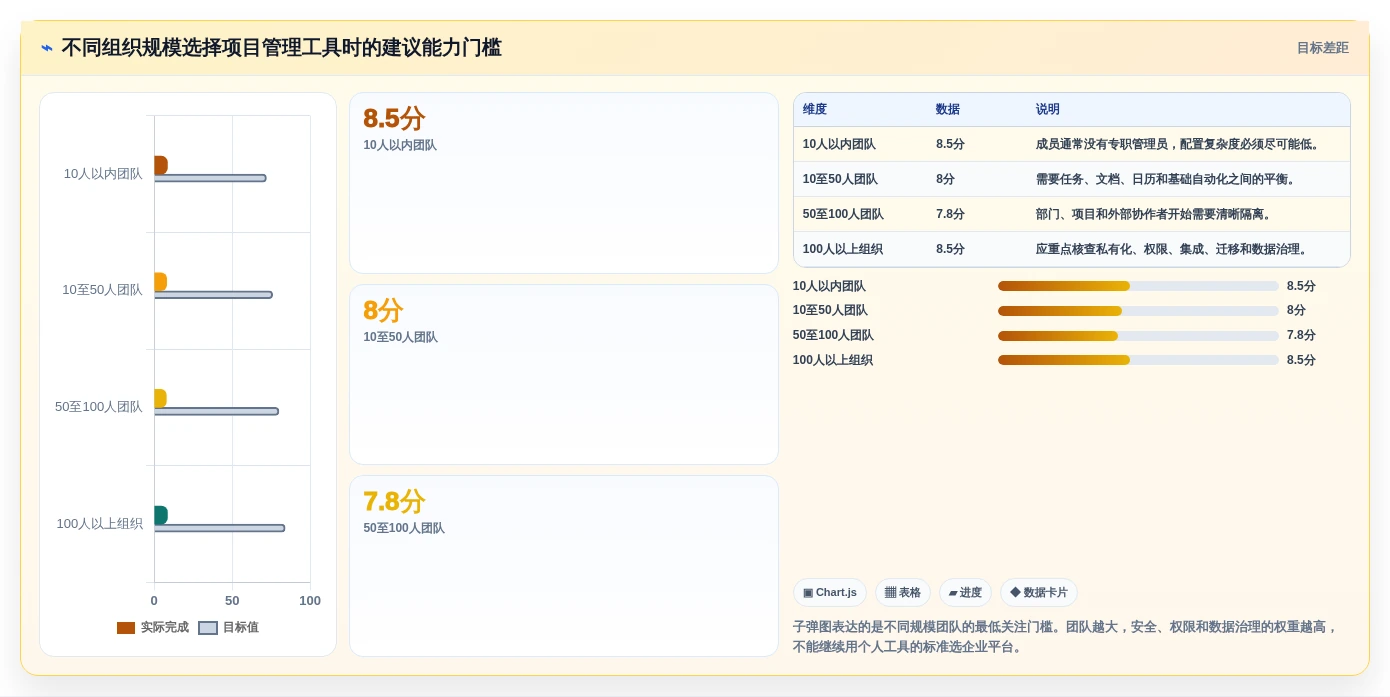
Task: Click the 7.8分 value beside the progress bar
Action: point(1301,336)
